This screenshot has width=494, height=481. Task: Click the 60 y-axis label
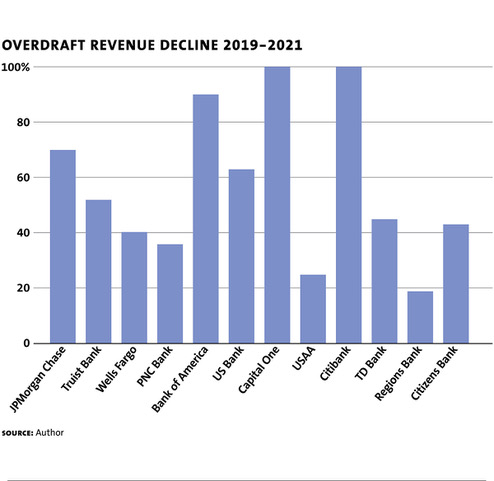pos(23,178)
